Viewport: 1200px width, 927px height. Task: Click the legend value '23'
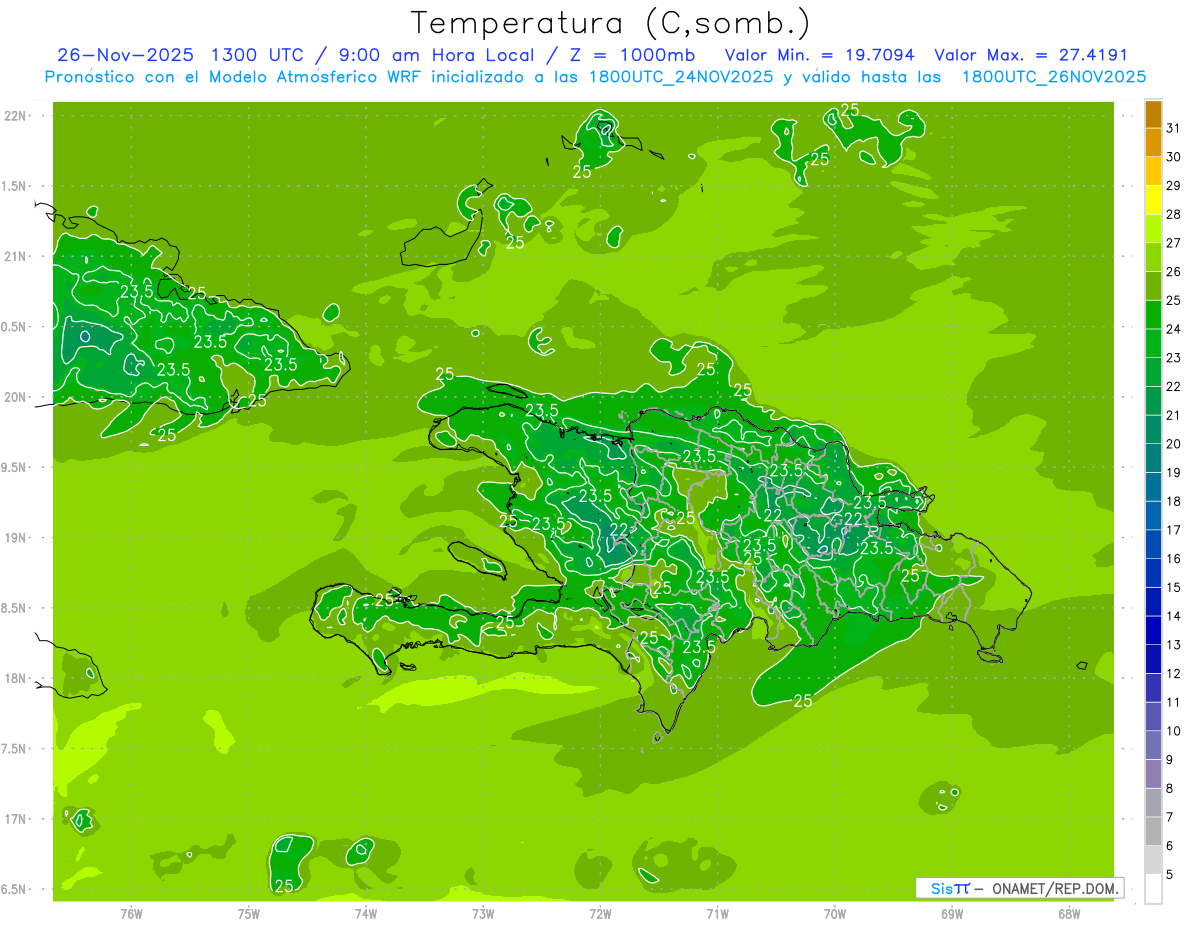(1174, 358)
